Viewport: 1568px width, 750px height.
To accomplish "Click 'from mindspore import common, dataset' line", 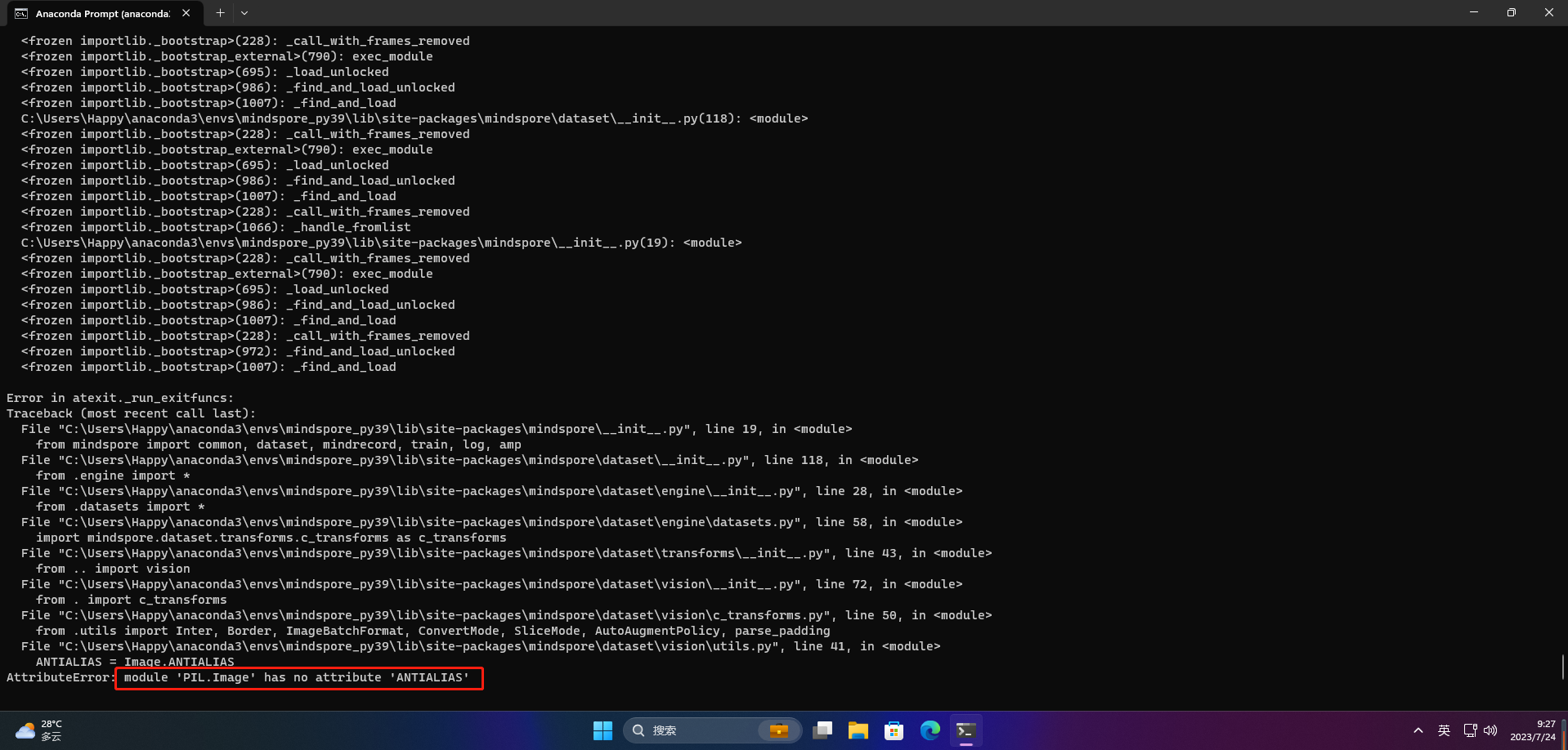I will click(279, 444).
